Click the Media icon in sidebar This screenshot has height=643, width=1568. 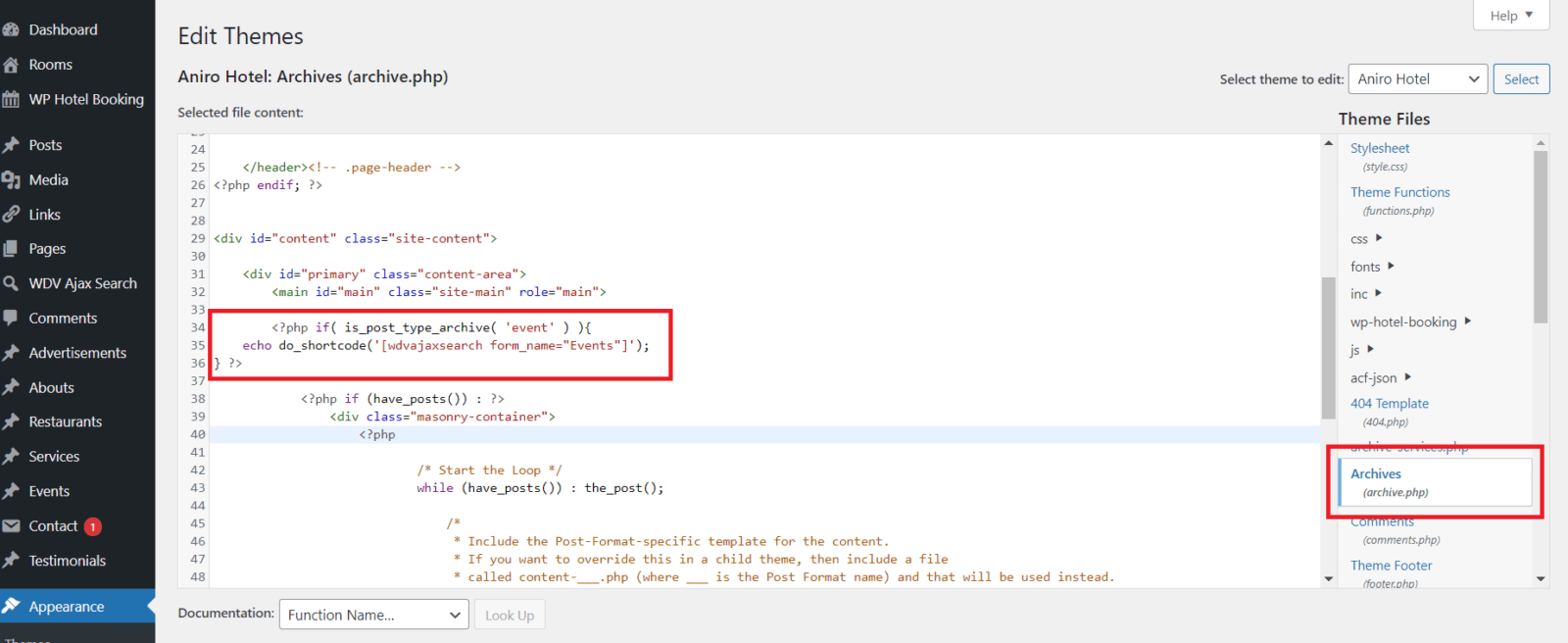point(11,179)
